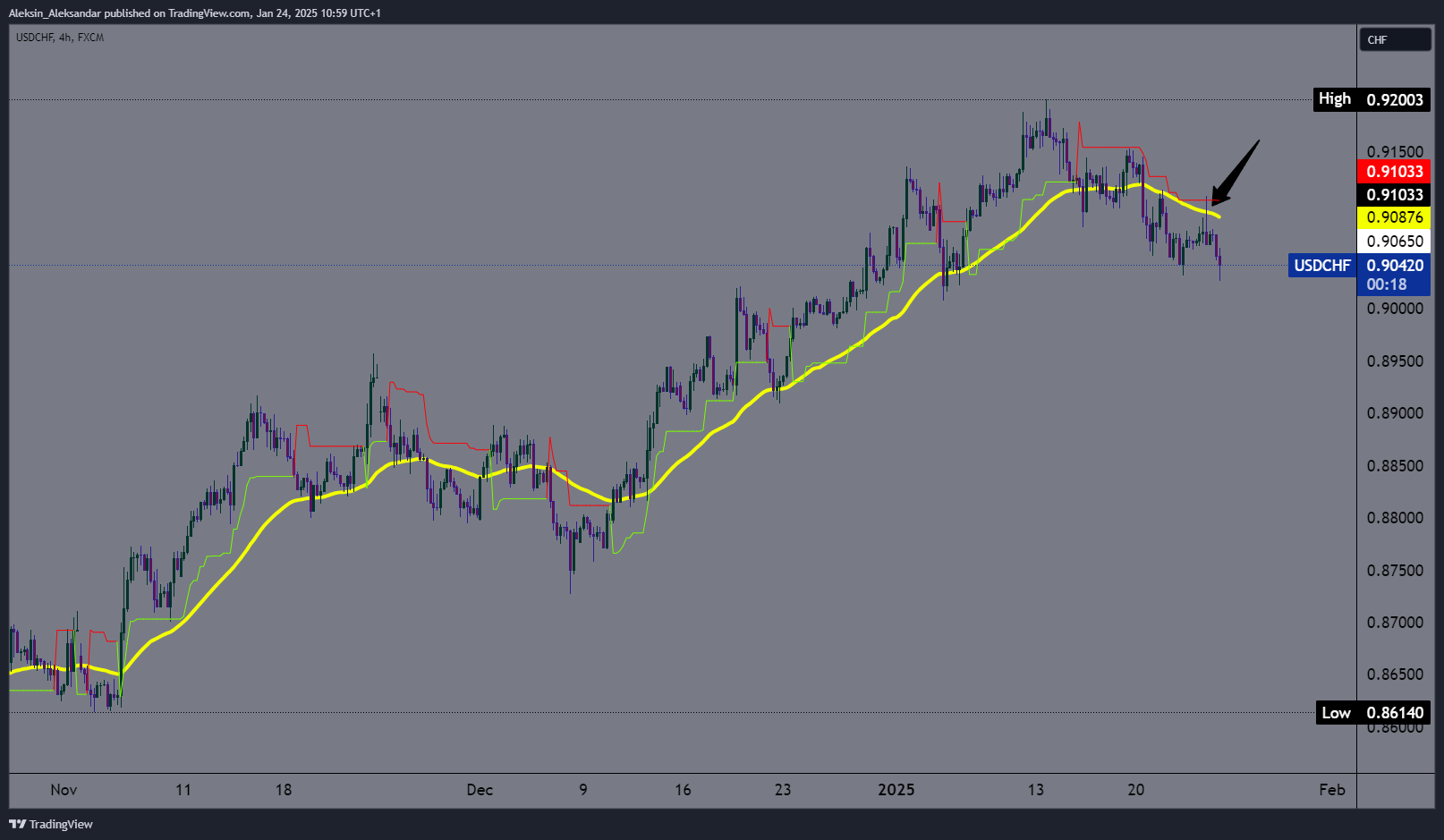Viewport: 1444px width, 840px height.
Task: Click the 0.91500 price axis tick
Action: pos(1394,151)
